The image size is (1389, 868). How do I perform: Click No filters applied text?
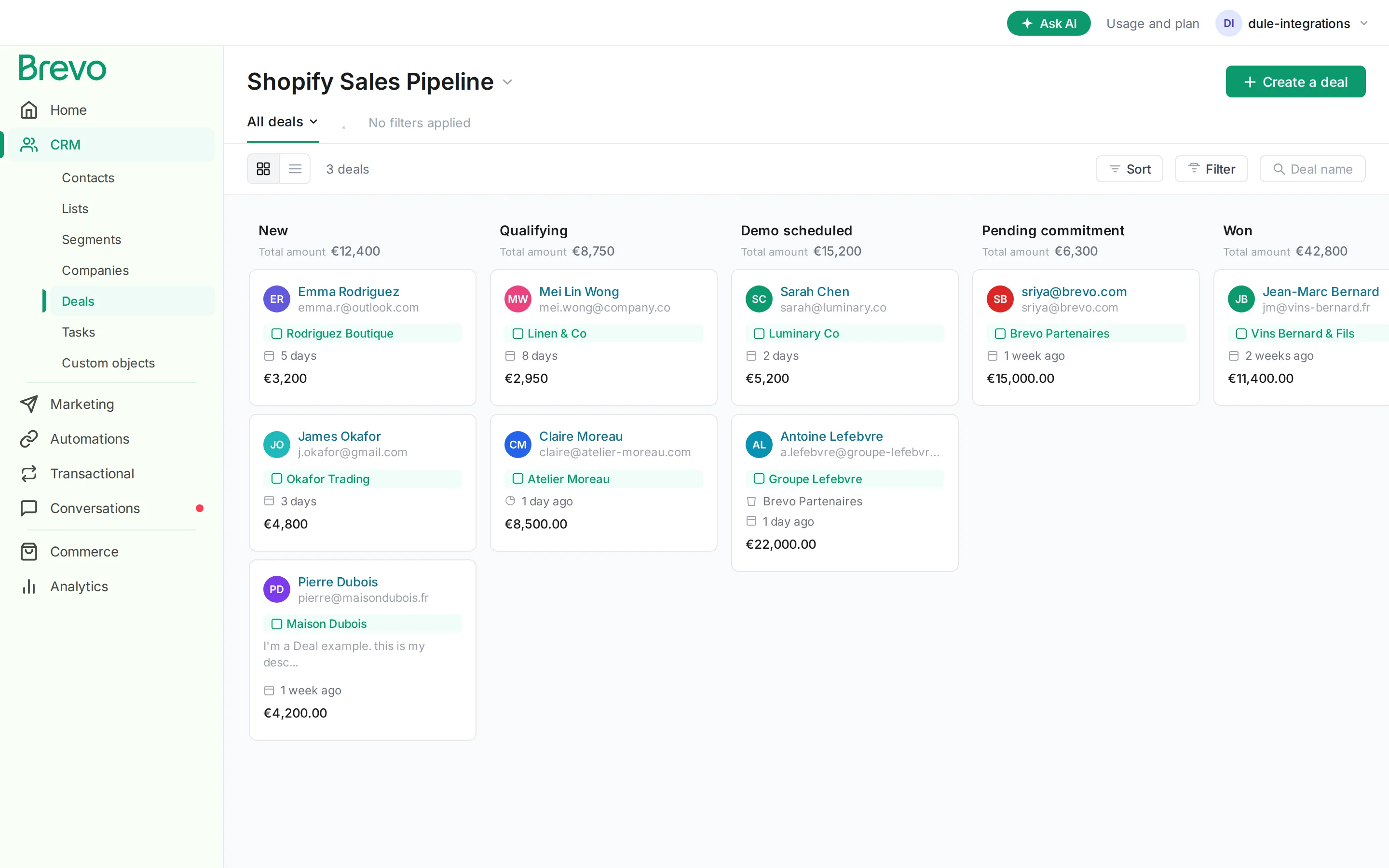pos(419,123)
